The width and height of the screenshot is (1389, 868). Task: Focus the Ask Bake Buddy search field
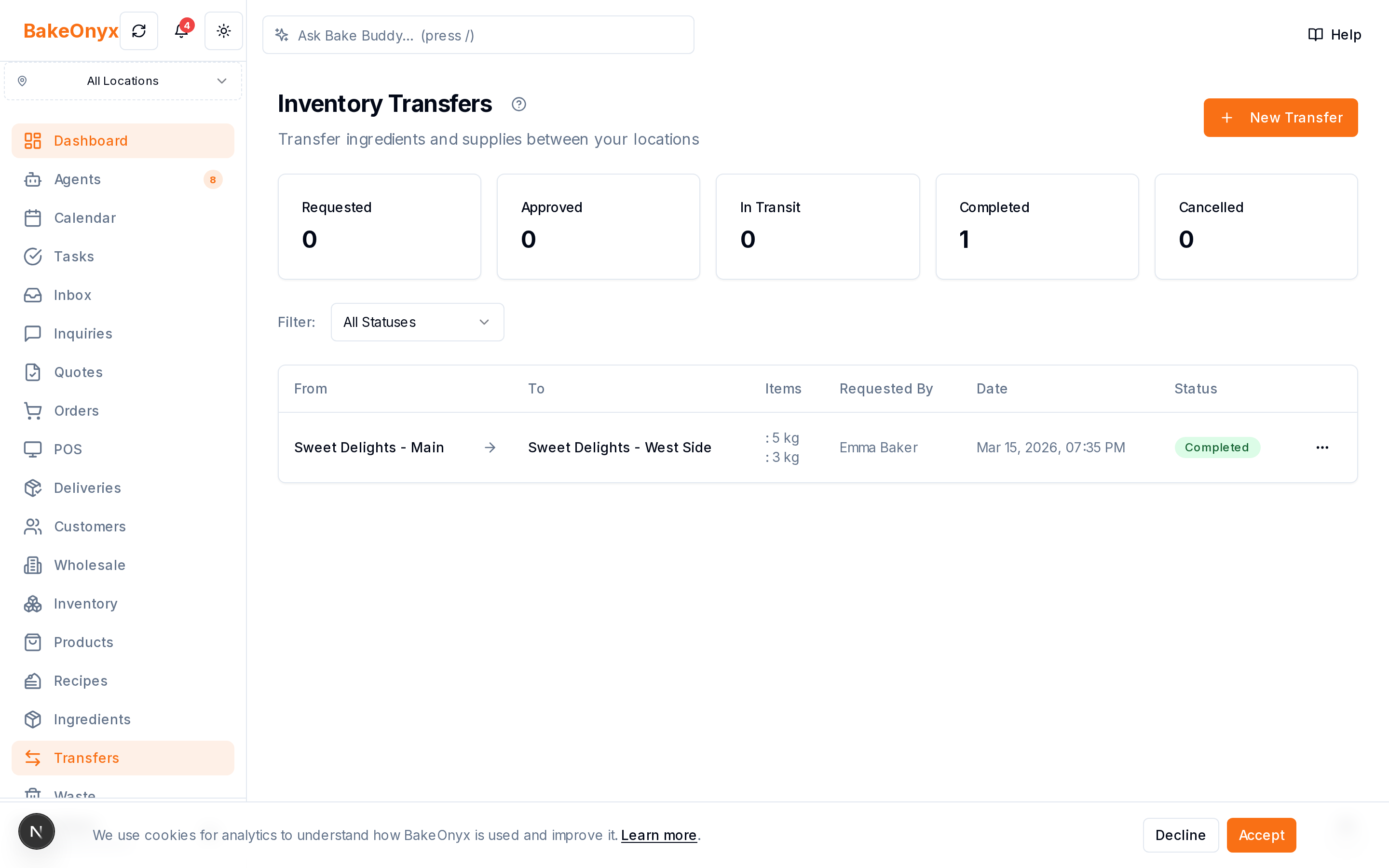tap(478, 35)
